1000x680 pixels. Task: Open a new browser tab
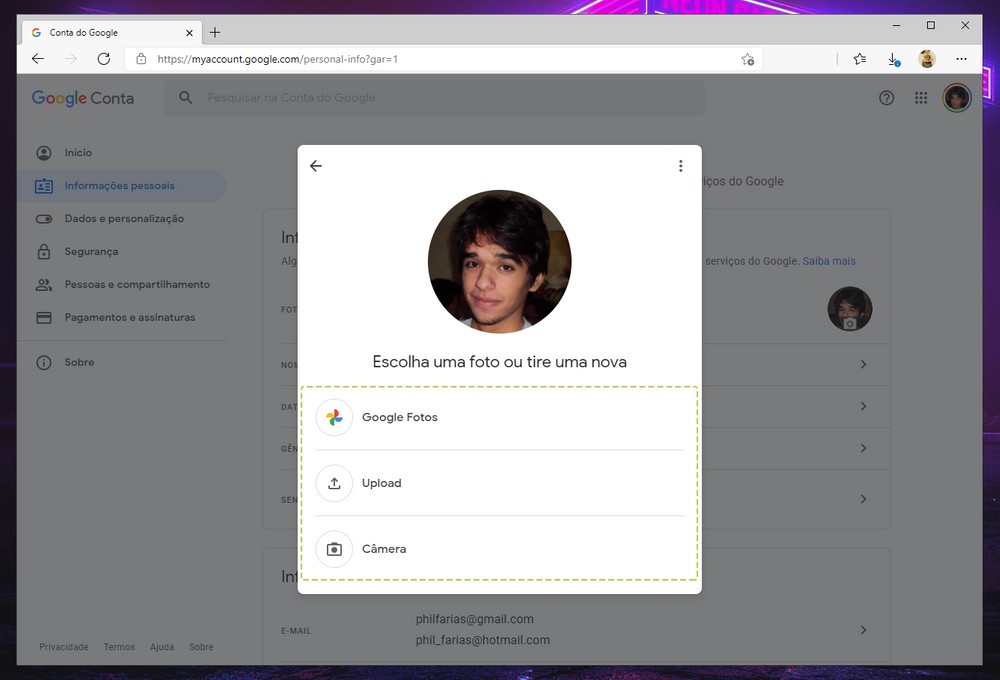215,32
